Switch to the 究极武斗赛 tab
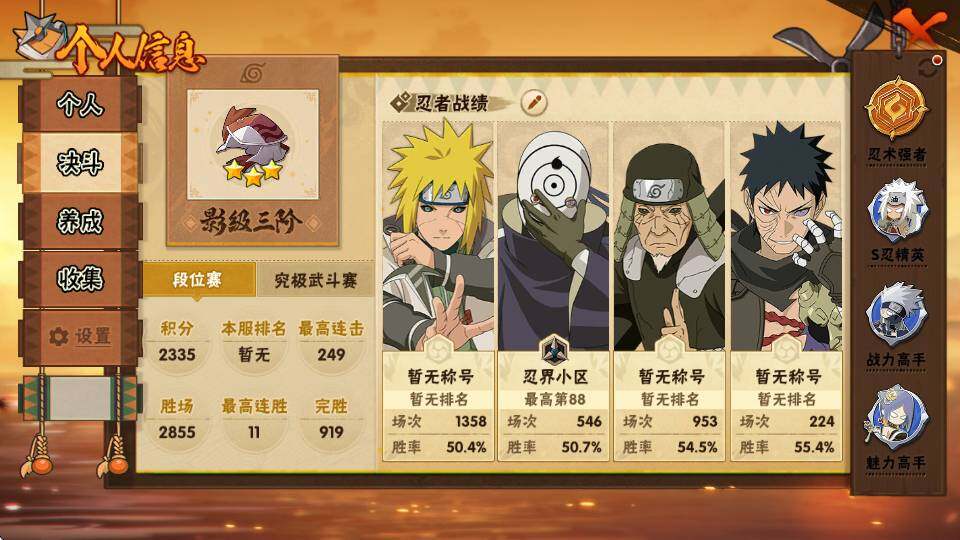Screen dimensions: 960x540 pyautogui.click(x=315, y=280)
